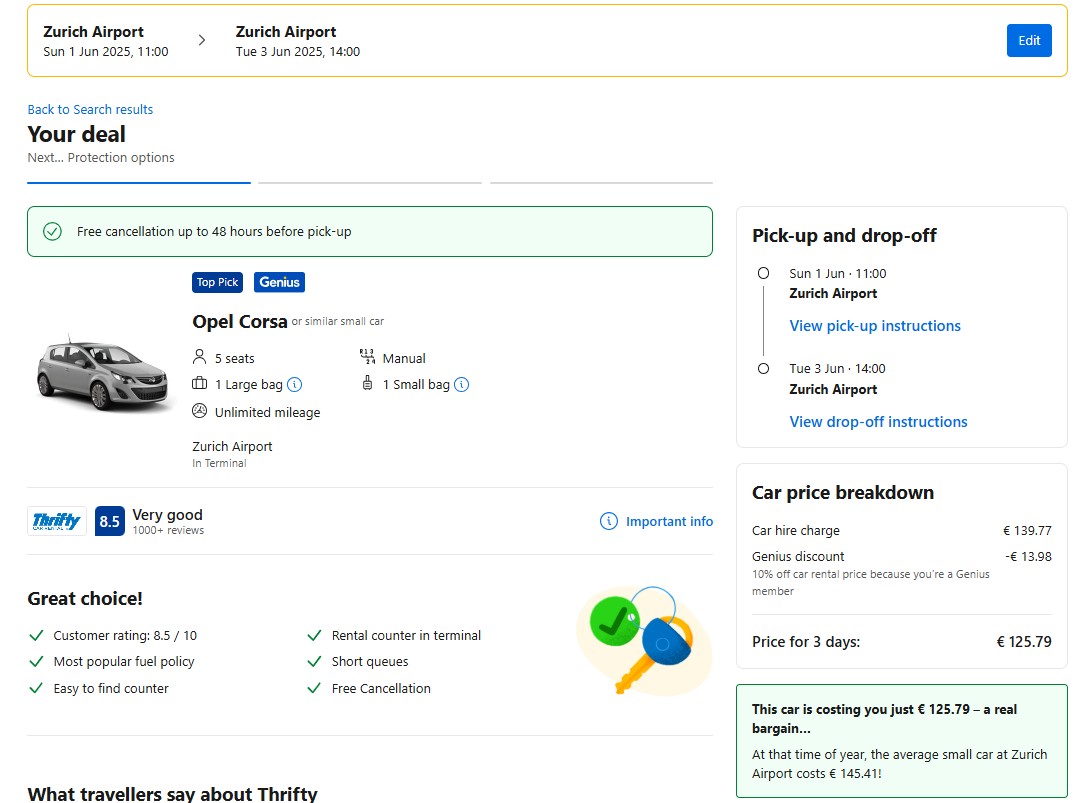Go back to Search results

point(90,110)
